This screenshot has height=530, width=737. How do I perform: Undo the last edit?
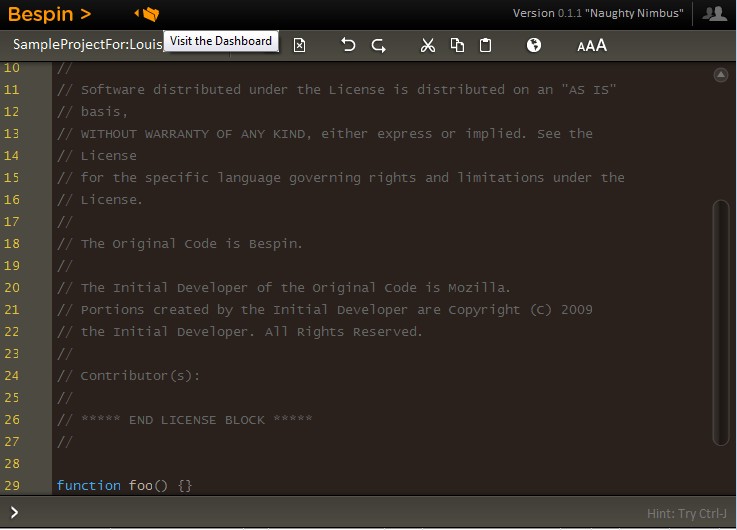348,45
